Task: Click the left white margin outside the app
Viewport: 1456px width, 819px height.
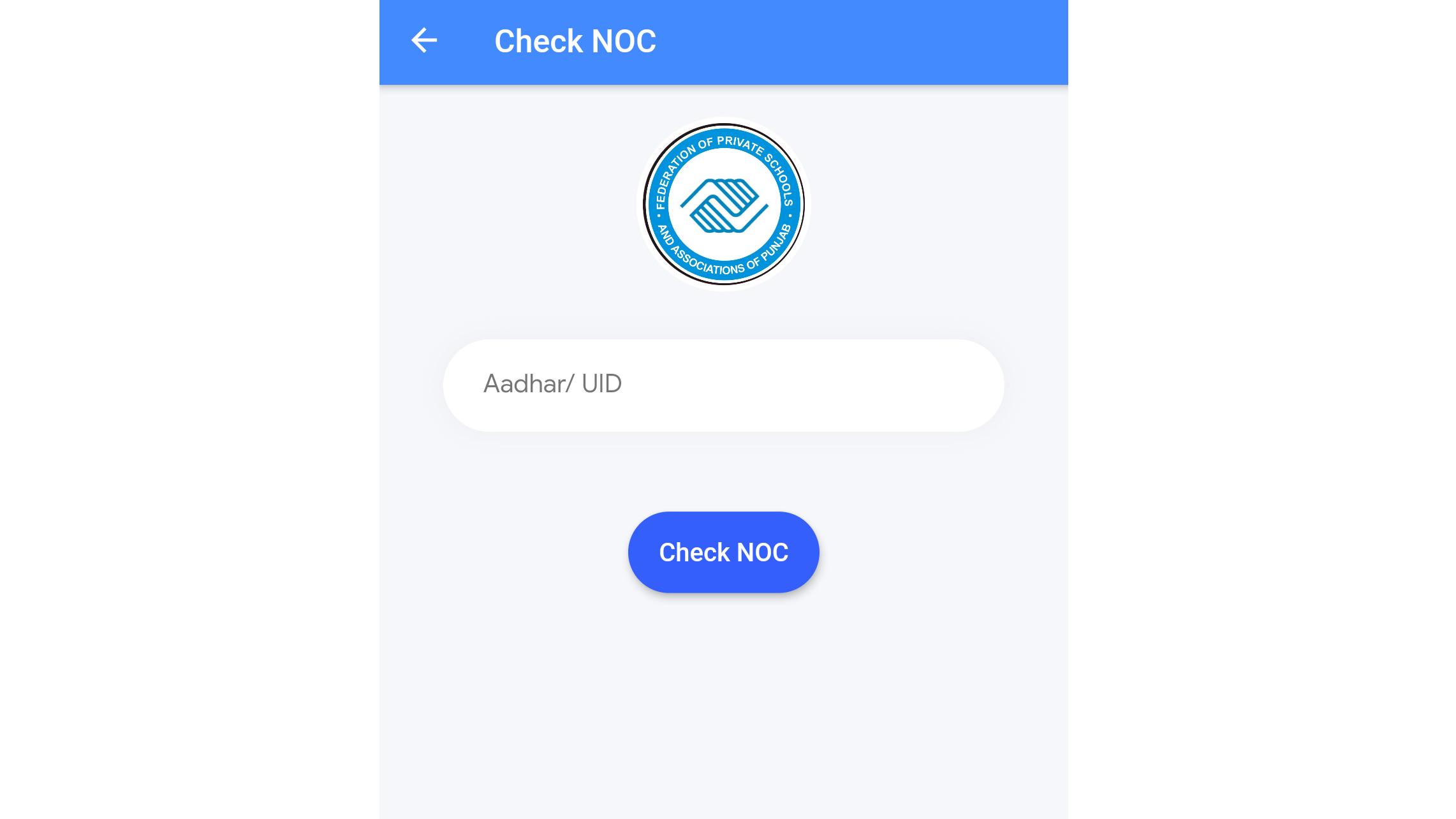Action: click(189, 409)
